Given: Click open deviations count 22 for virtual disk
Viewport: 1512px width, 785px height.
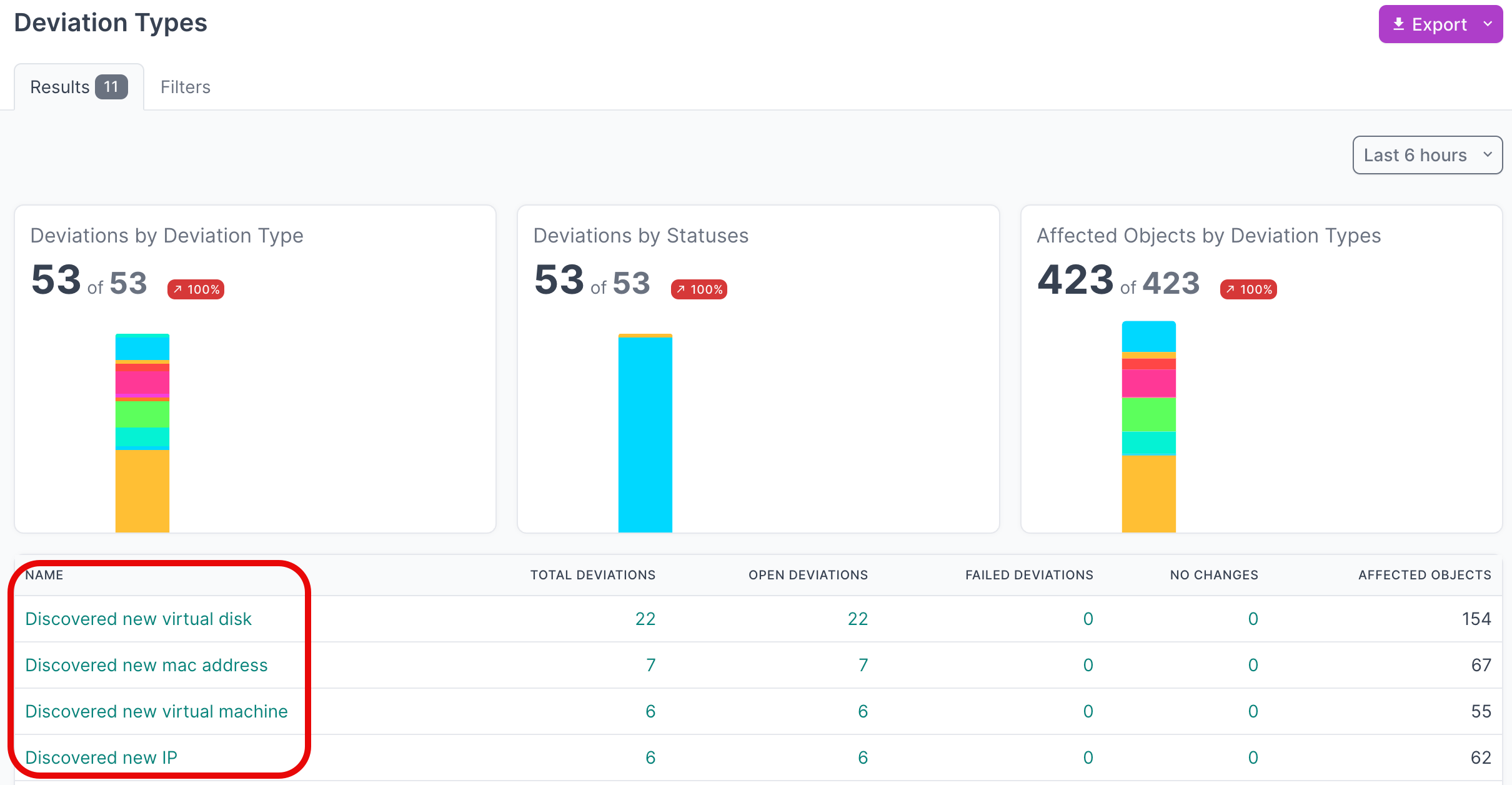Looking at the screenshot, I should click(857, 619).
